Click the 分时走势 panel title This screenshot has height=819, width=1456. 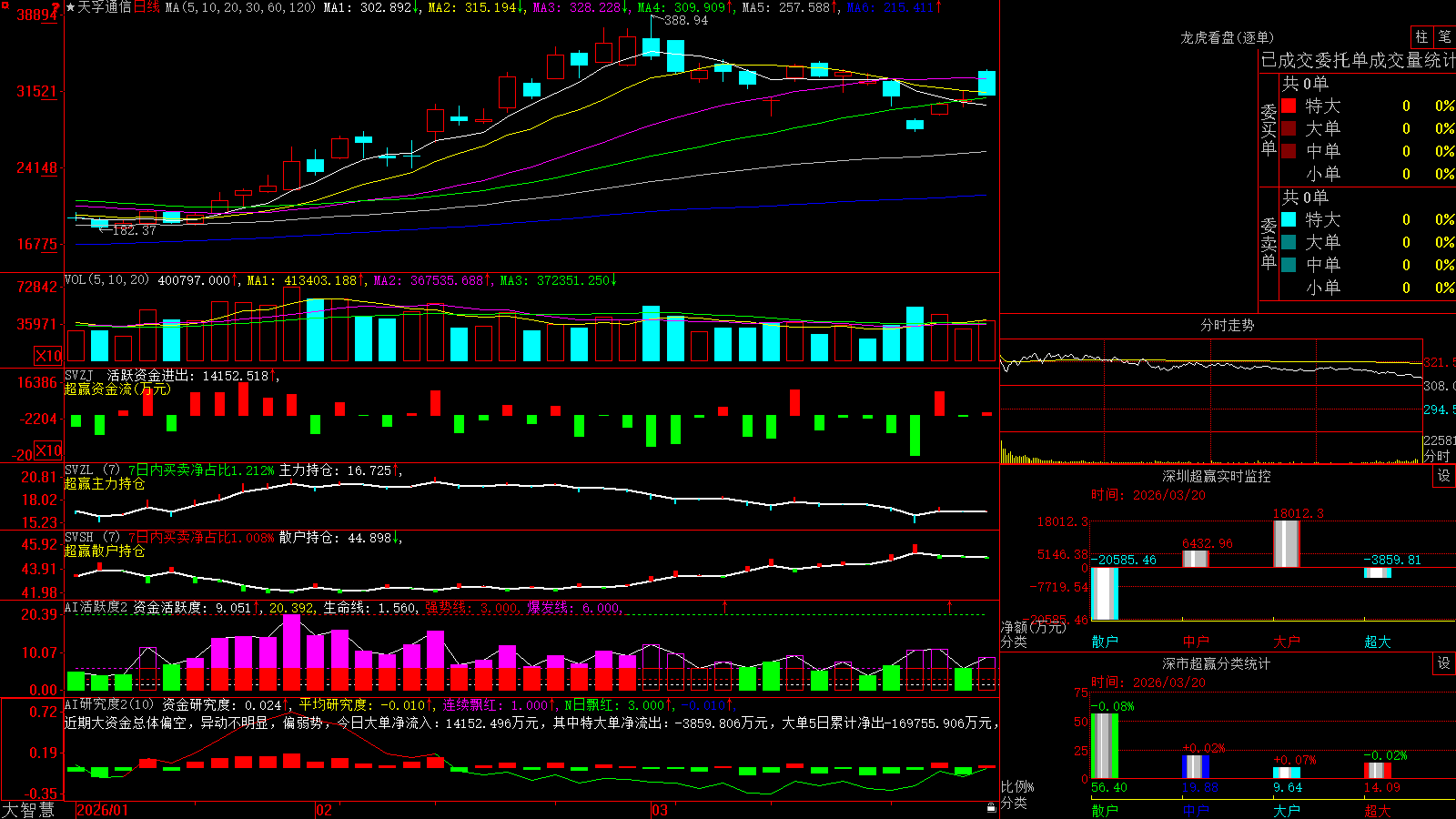click(1227, 325)
